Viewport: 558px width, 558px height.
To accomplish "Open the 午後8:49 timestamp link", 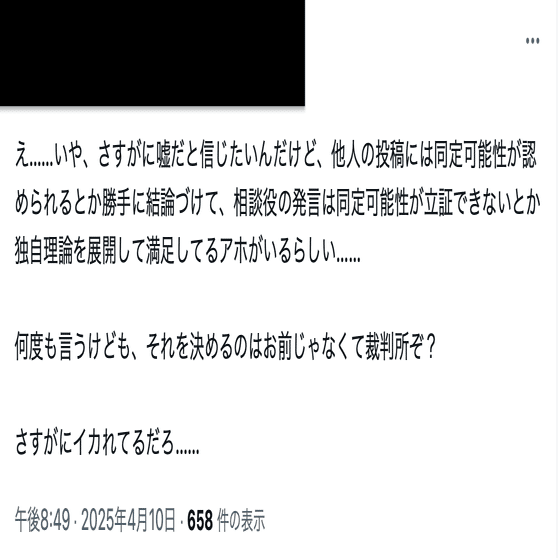I will (43, 520).
